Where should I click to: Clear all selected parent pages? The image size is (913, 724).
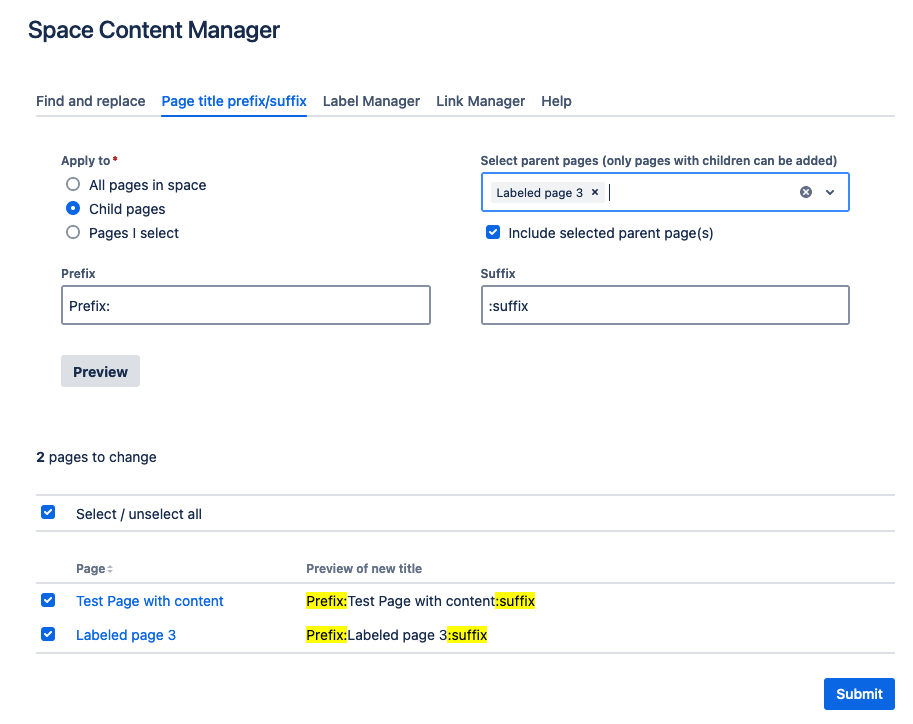point(806,192)
